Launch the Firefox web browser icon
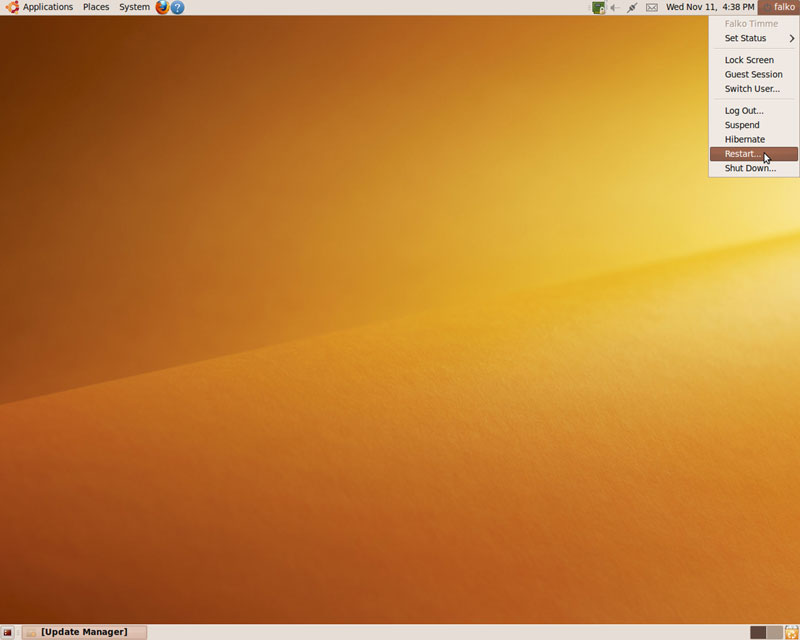The height and width of the screenshot is (640, 800). (x=162, y=7)
